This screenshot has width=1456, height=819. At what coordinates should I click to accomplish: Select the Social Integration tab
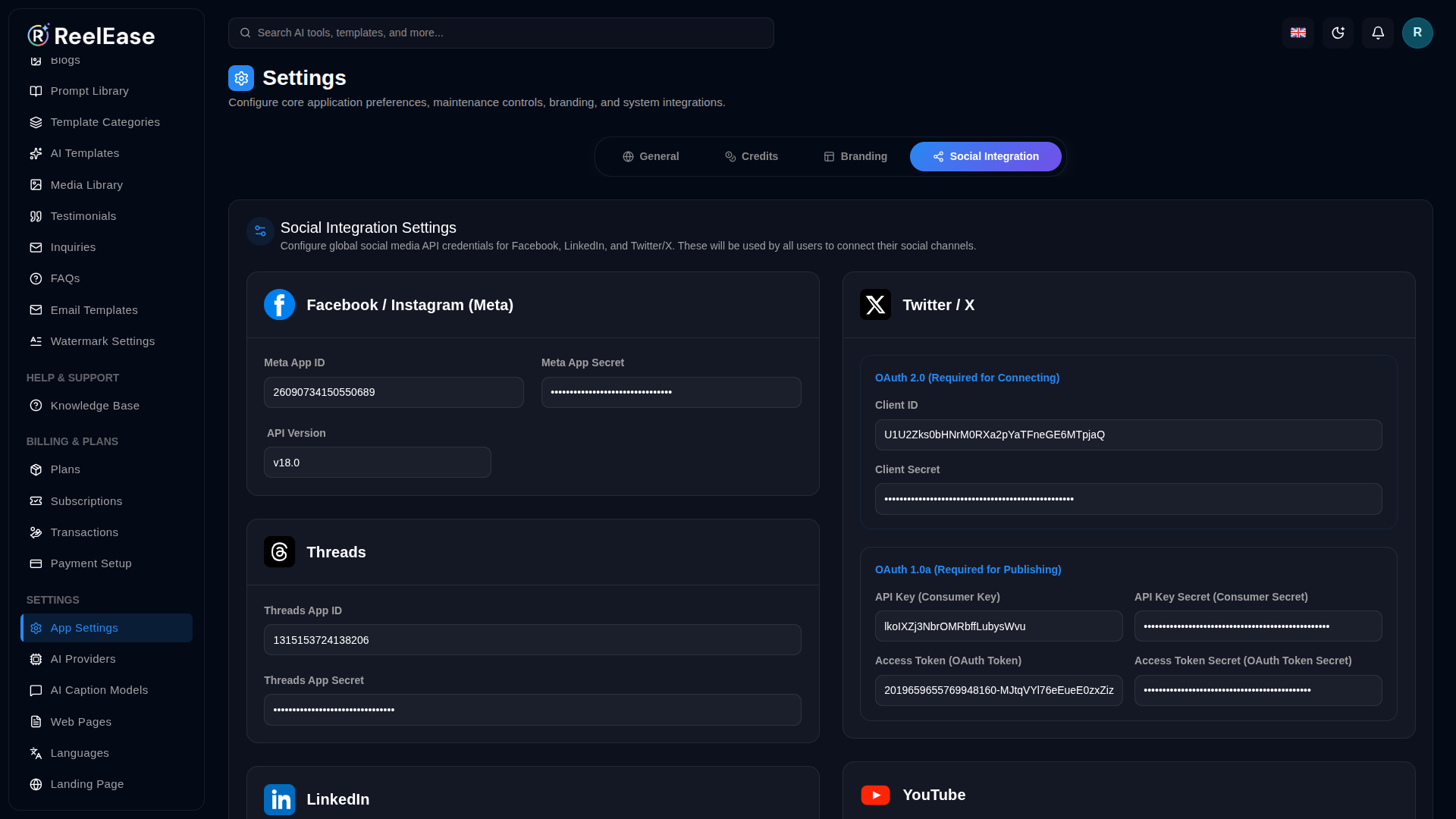tap(986, 156)
